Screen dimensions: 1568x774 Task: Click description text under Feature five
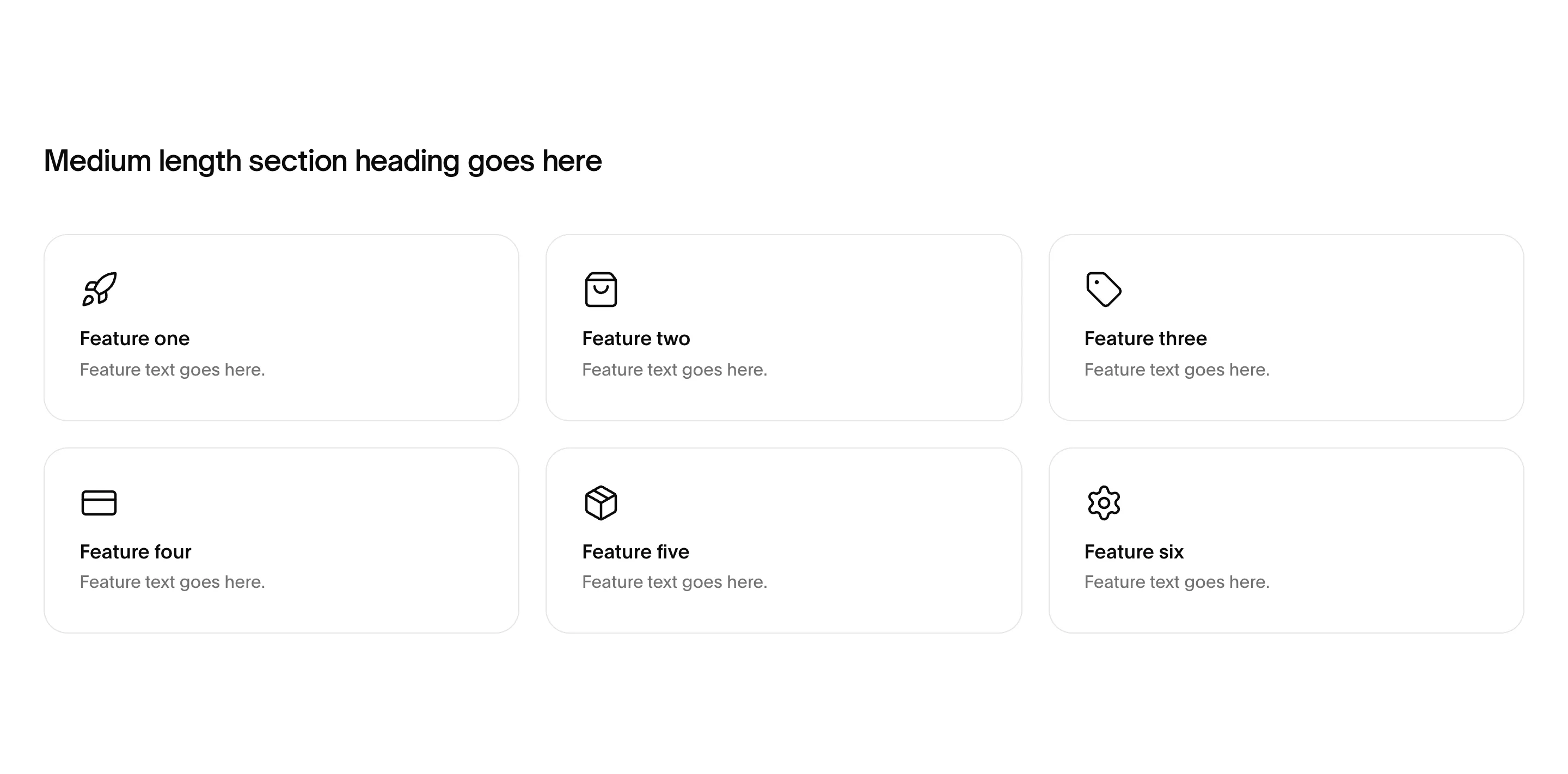(675, 582)
